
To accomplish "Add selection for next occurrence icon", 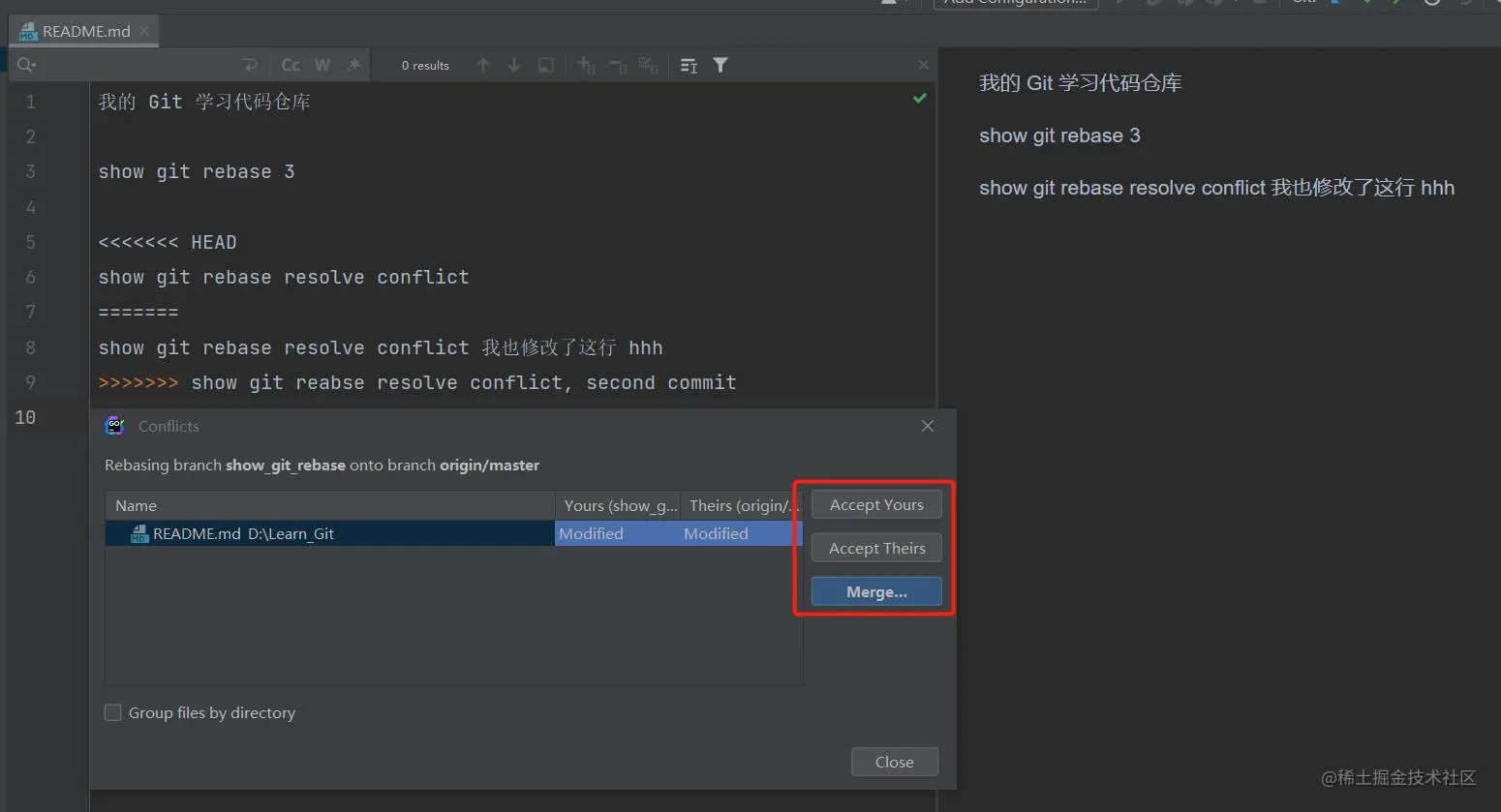I will pos(586,65).
